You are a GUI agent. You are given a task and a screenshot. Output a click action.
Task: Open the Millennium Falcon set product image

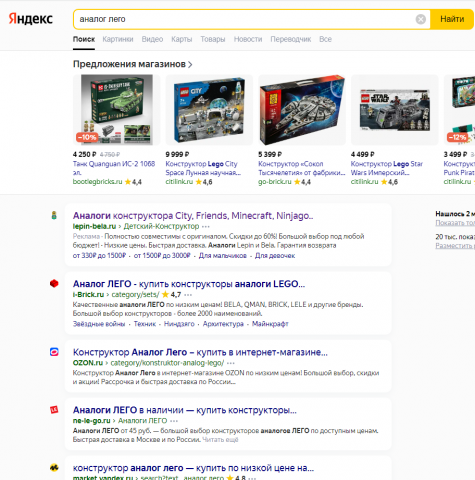point(302,110)
